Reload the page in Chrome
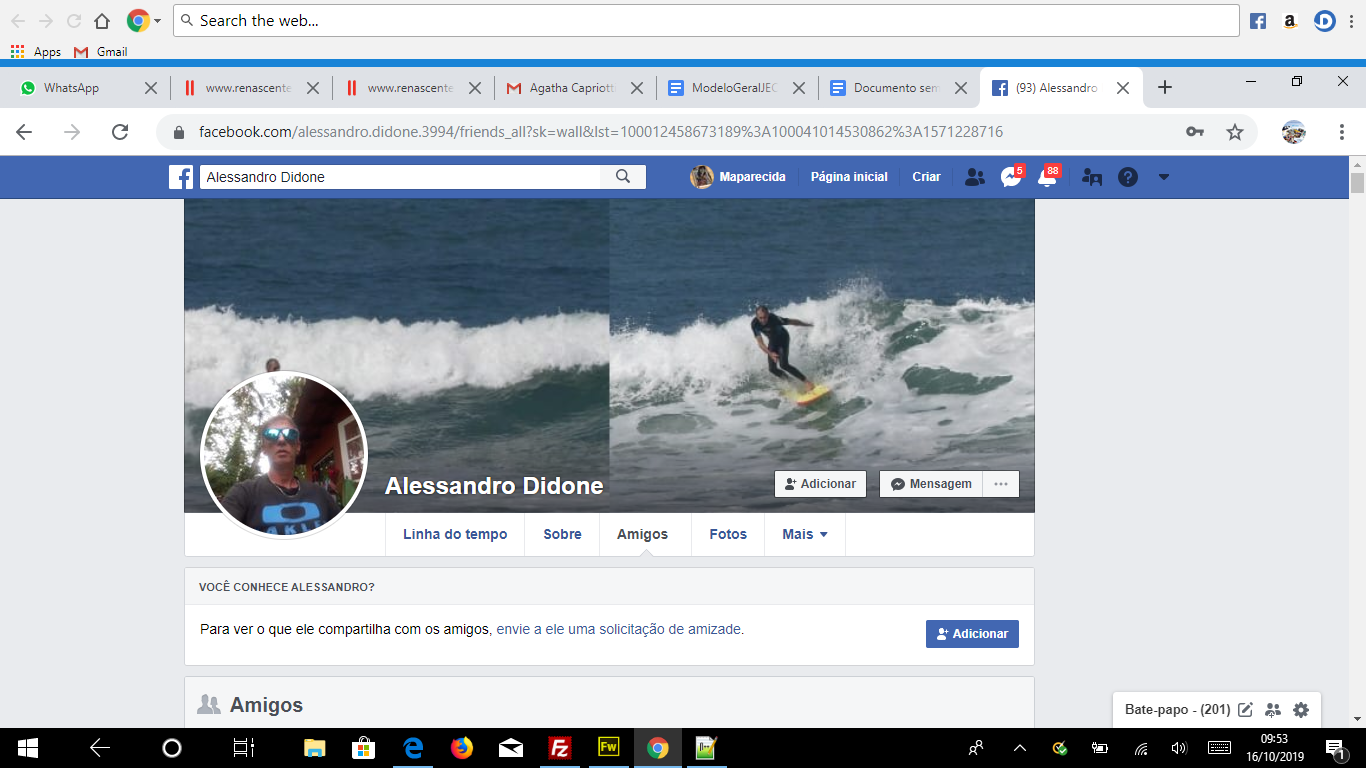Viewport: 1366px width, 768px height. pos(120,132)
